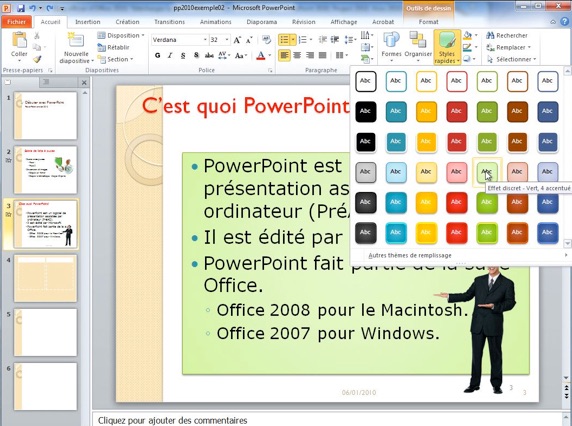This screenshot has width=572, height=426.
Task: Click the Cut scissors icon
Action: pyautogui.click(x=37, y=35)
